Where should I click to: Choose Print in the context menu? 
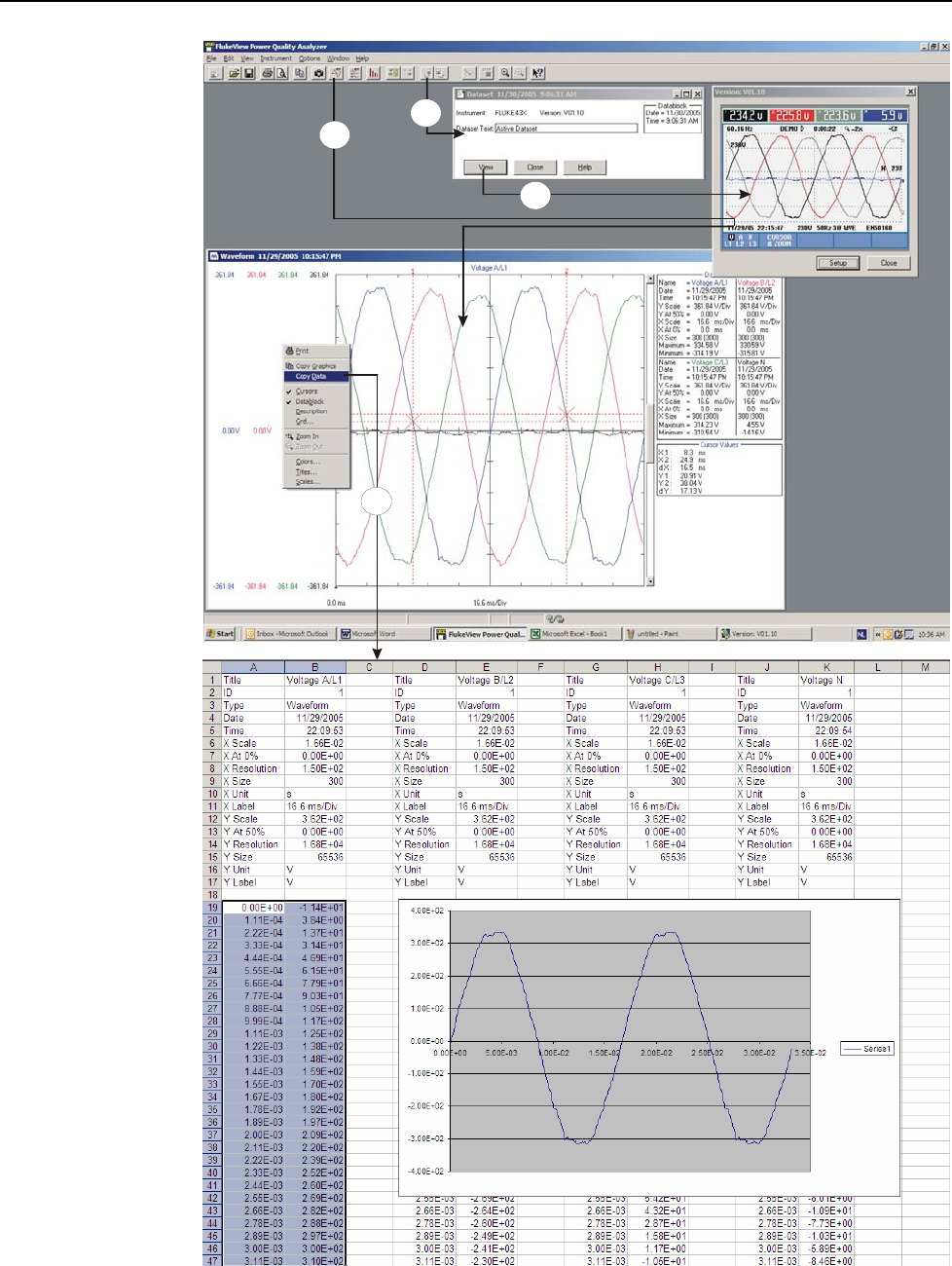[x=316, y=352]
